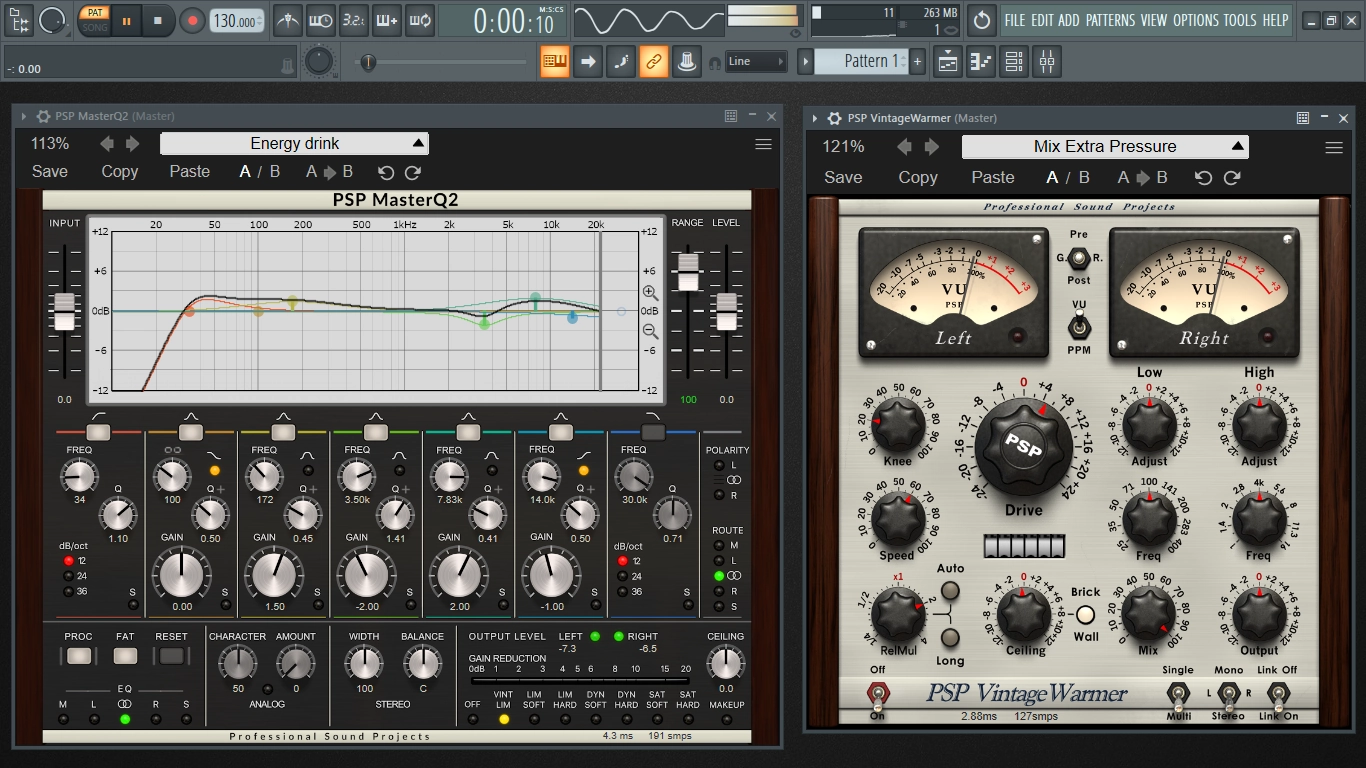The image size is (1366, 768).
Task: Select the next preset in PSP MasterQ2
Action: [133, 144]
